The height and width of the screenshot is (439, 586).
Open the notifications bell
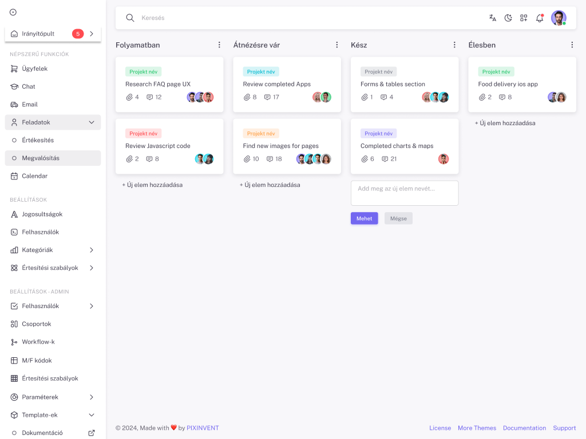coord(539,18)
